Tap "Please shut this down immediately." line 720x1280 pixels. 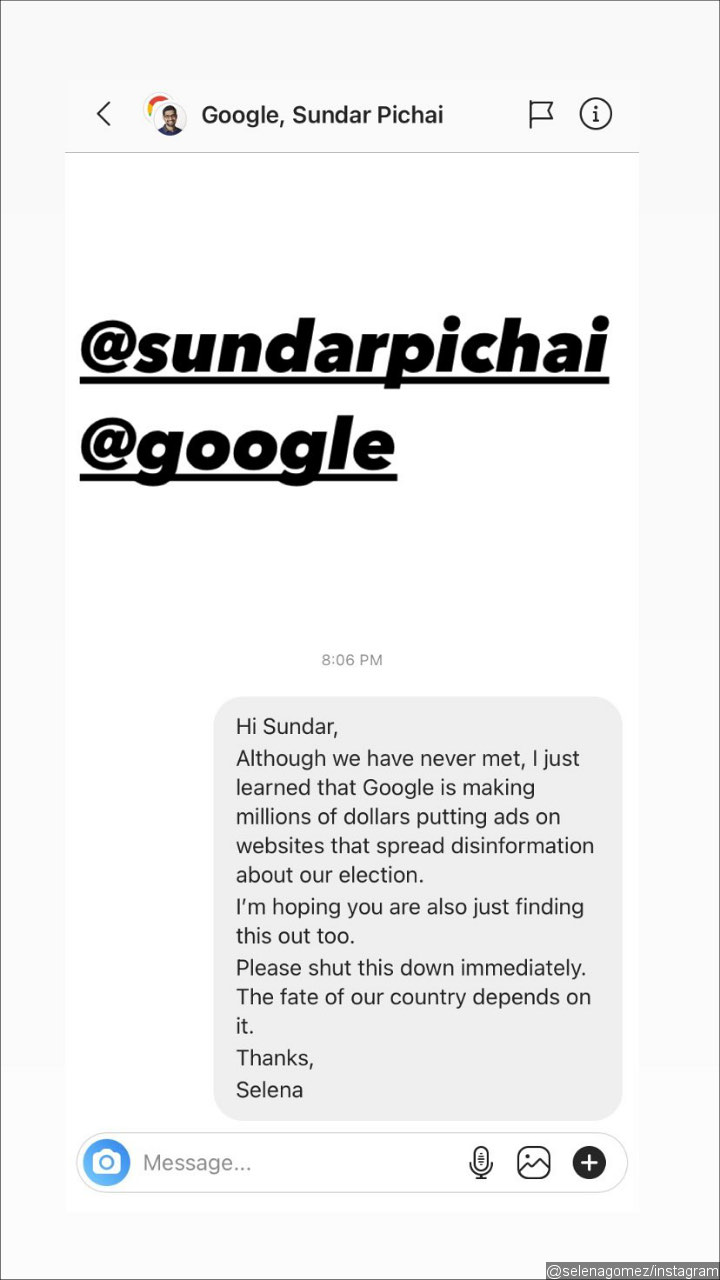pyautogui.click(x=409, y=968)
